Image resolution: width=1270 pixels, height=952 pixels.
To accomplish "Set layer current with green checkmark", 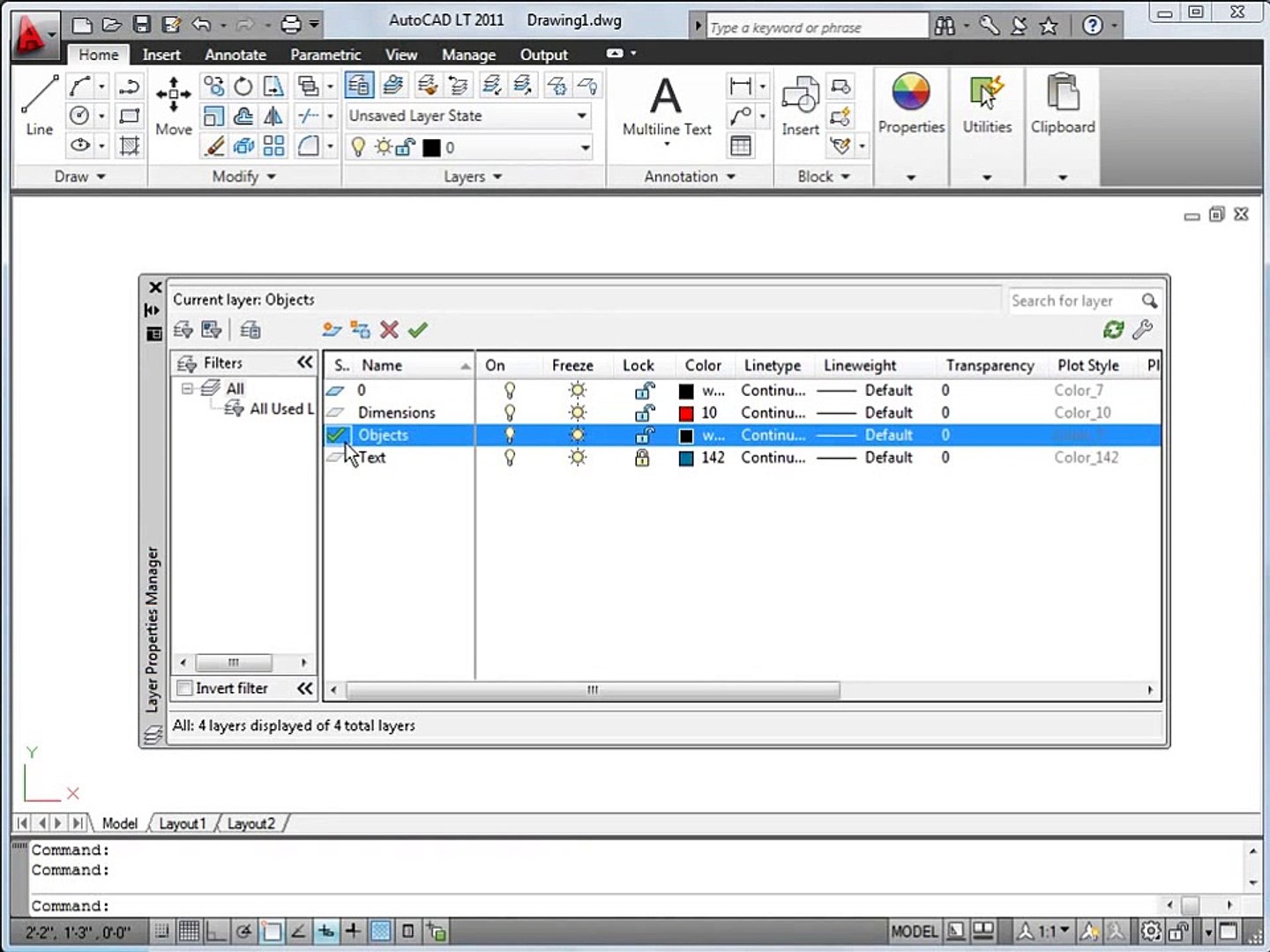I will [418, 330].
